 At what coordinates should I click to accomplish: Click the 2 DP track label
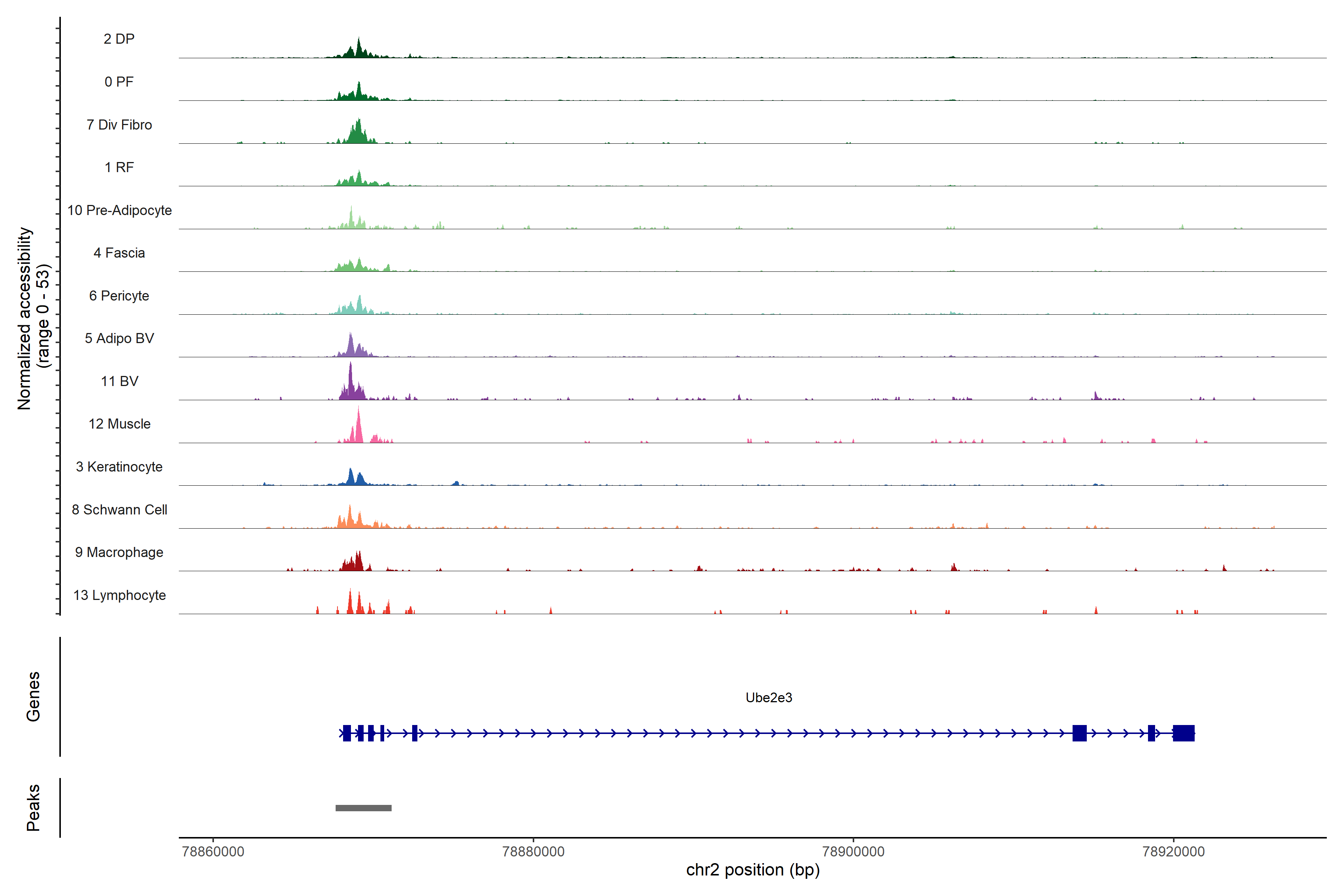[x=119, y=39]
